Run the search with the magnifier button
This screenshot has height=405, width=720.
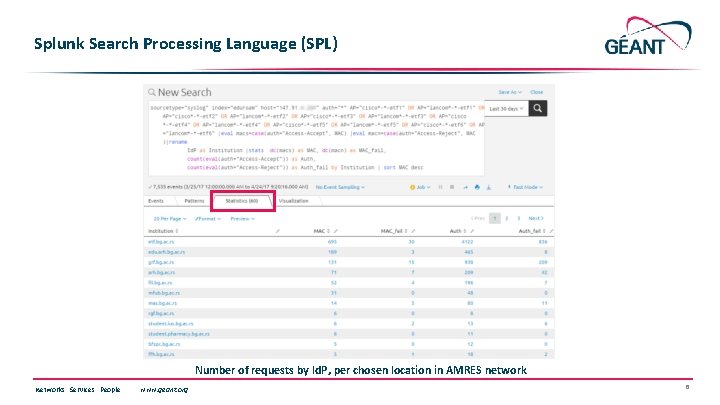click(538, 108)
